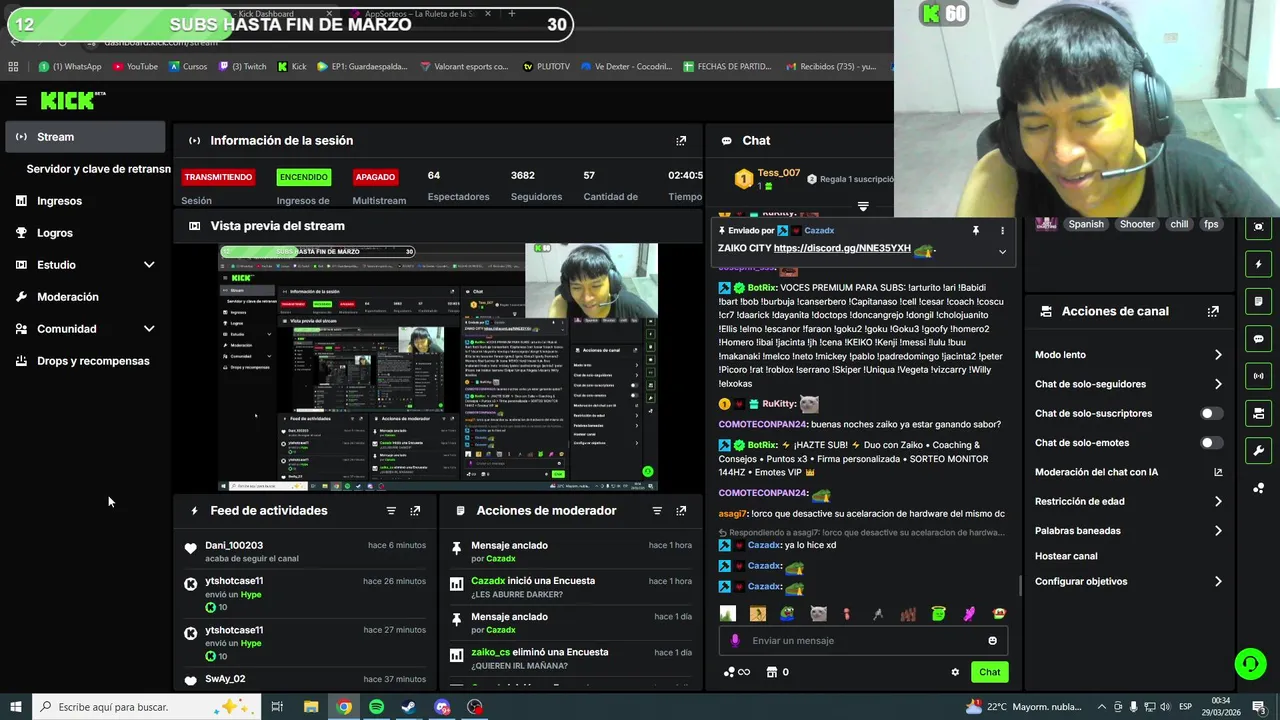Image resolution: width=1280 pixels, height=720 pixels.
Task: Click the chat bubble icon in the right sidebar
Action: point(1258,339)
